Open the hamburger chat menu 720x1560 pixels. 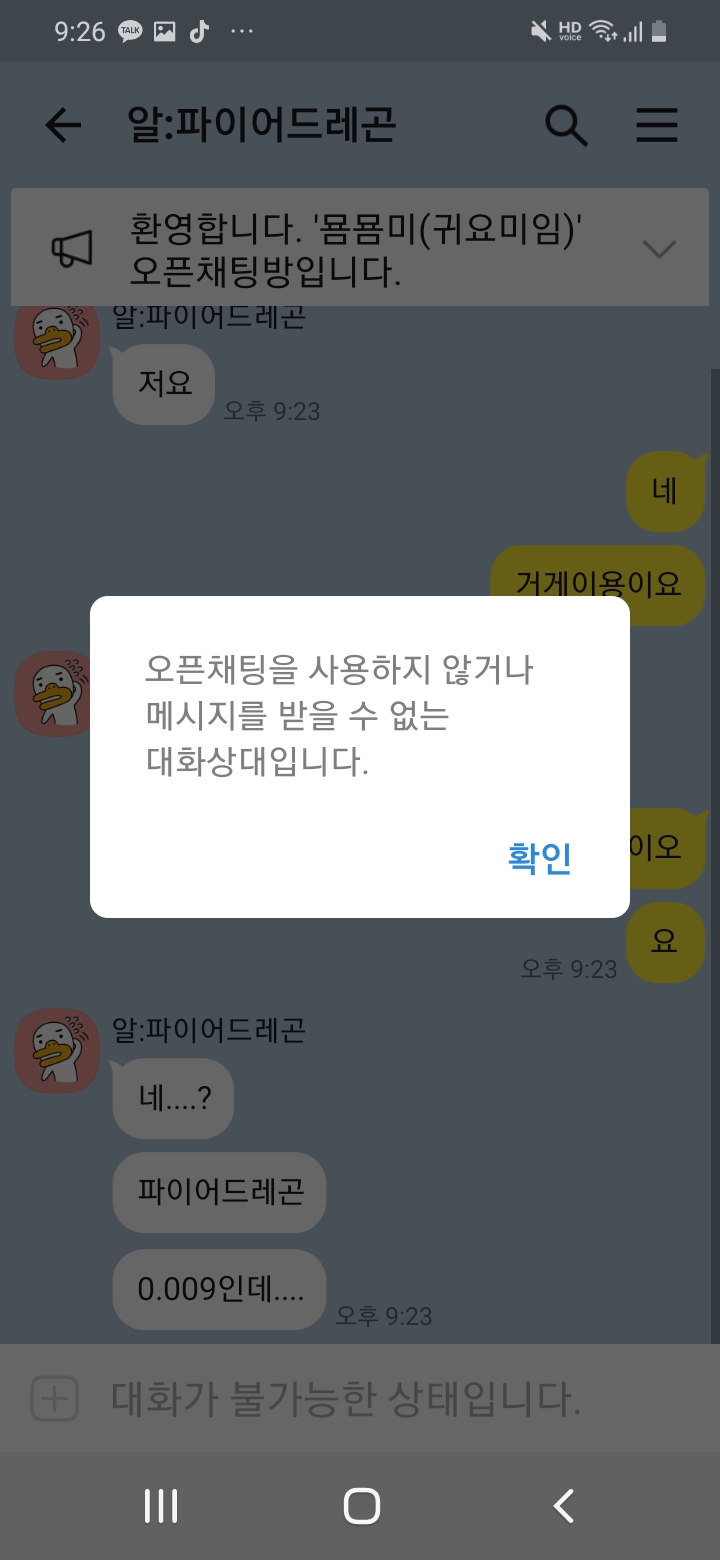(x=657, y=126)
